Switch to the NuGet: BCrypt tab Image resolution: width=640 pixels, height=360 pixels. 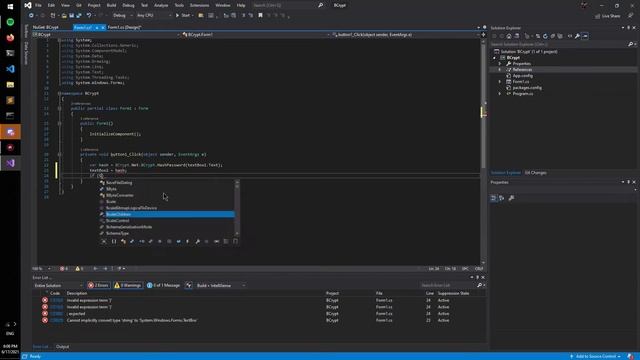[46, 27]
